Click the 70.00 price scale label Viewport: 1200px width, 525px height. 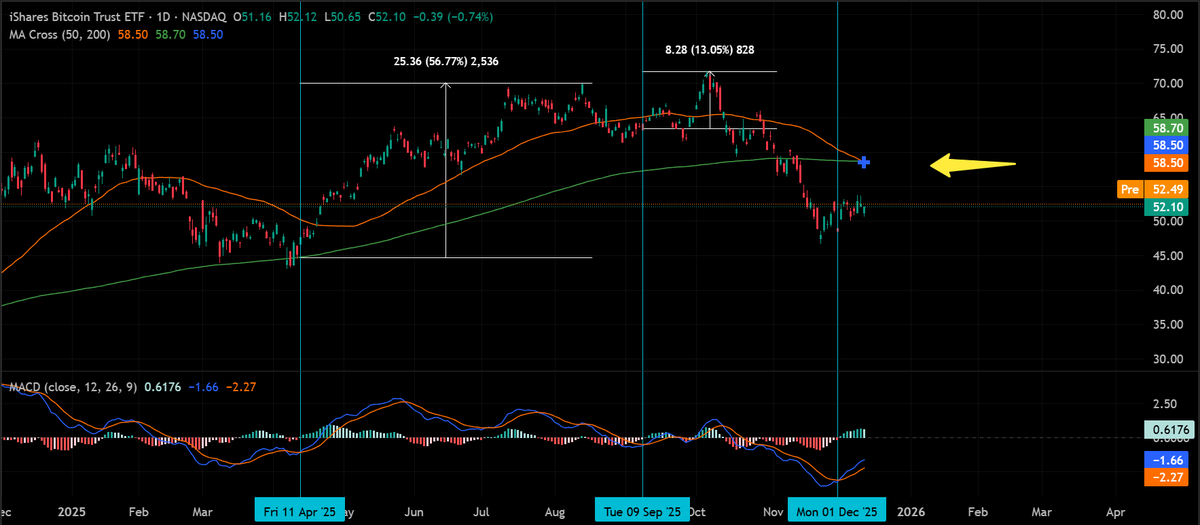(x=1168, y=84)
